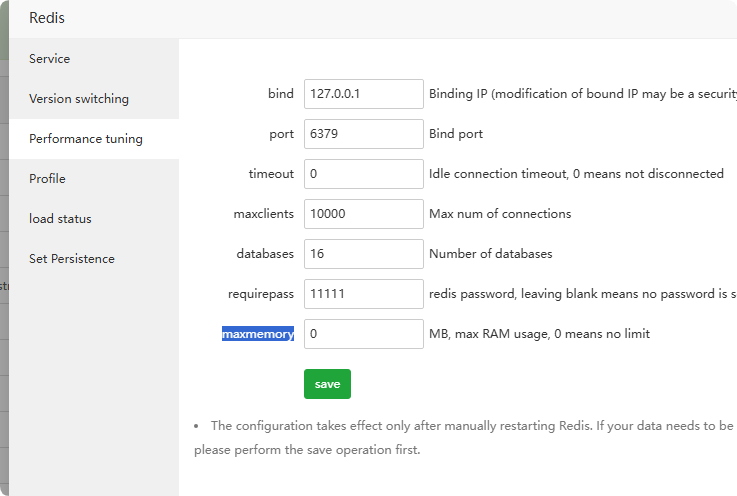This screenshot has width=737, height=496.
Task: Focus the port input field
Action: 364,134
